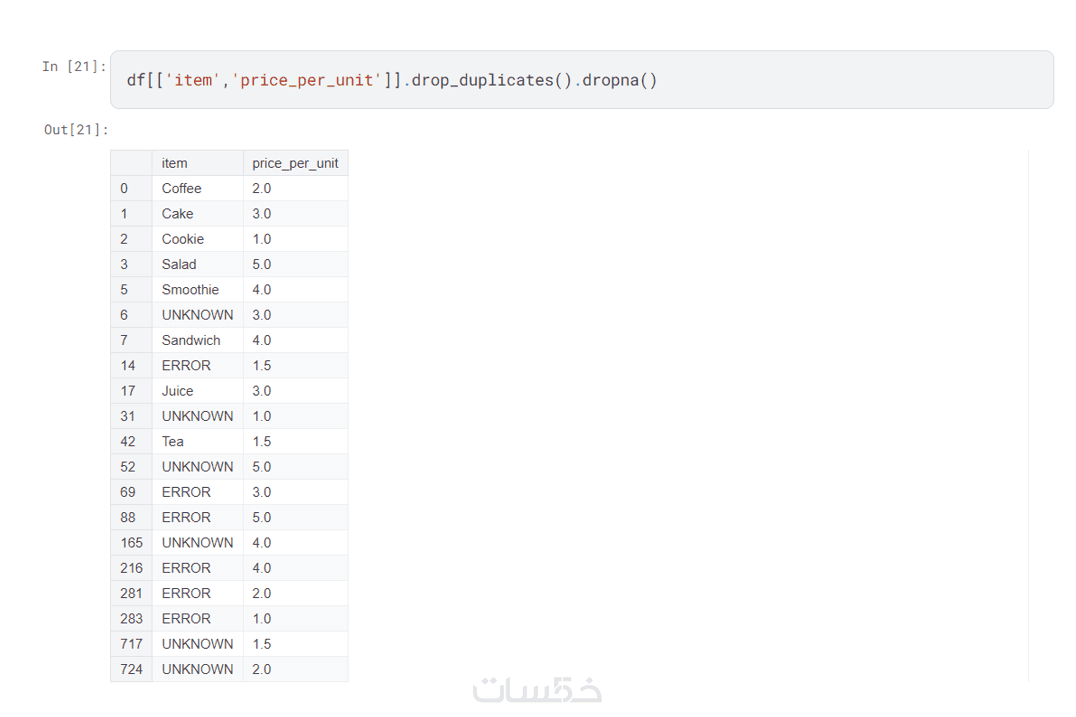Screen dimensions: 1076x717
Task: Click the empty top-left table header cell
Action: (x=131, y=163)
